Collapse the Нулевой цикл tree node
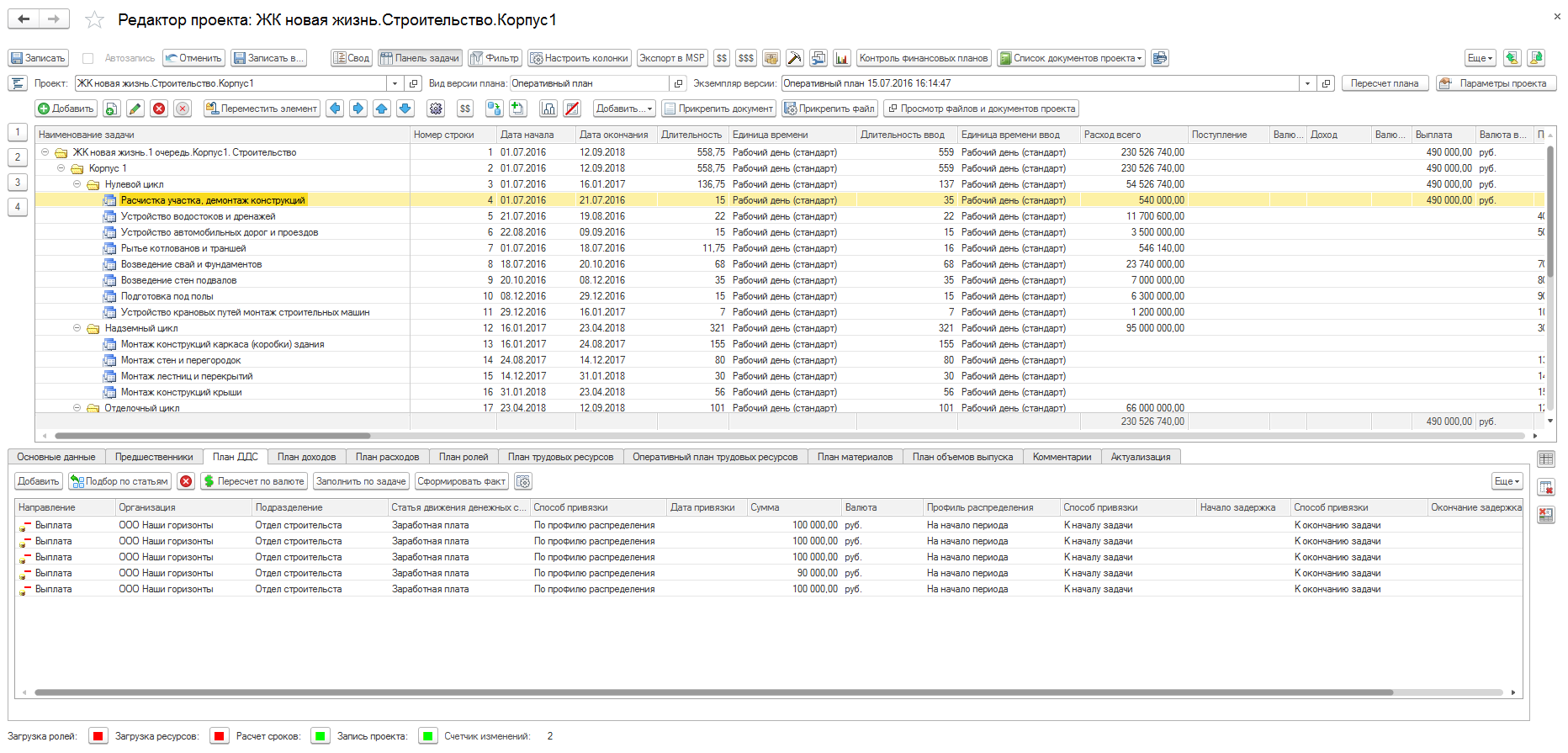The height and width of the screenshot is (753, 1568). 77,184
